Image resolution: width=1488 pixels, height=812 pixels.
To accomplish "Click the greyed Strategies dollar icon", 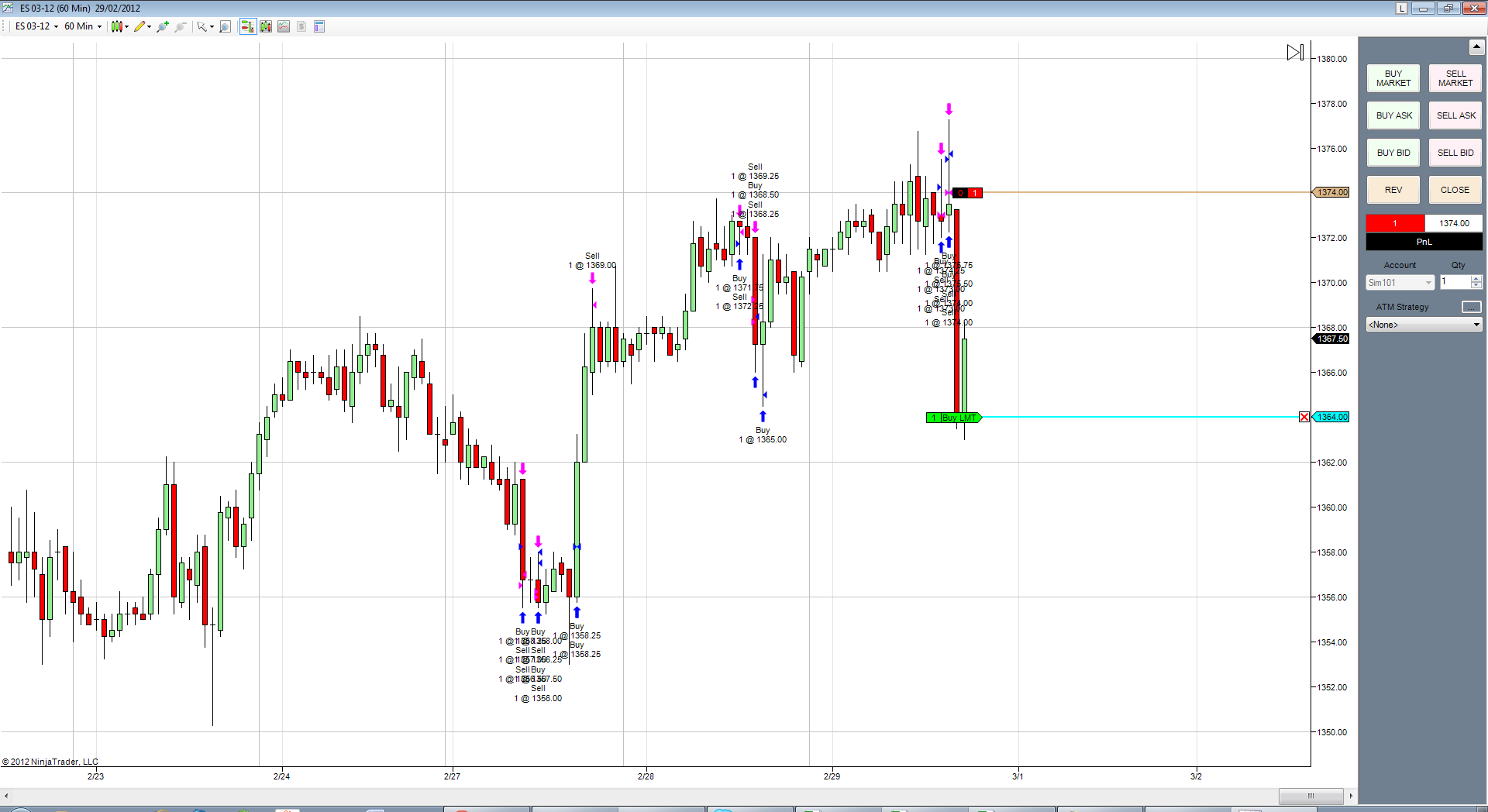I will coord(301,26).
